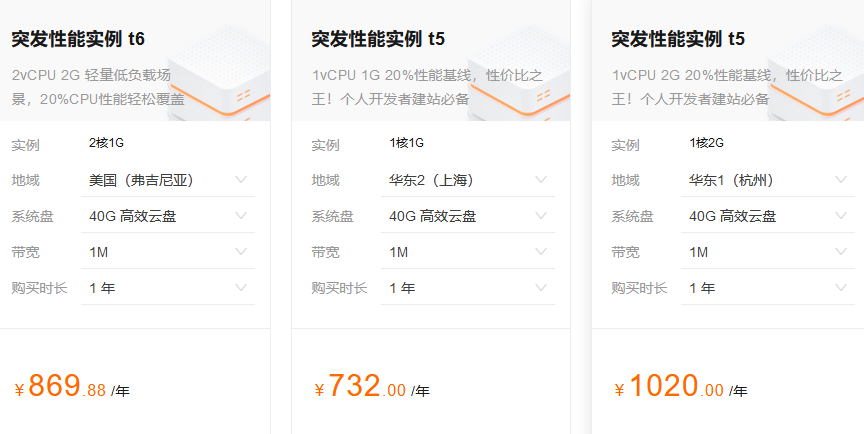Open bandwidth dropdown in 1核2G card
This screenshot has width=864, height=434.
tap(768, 252)
